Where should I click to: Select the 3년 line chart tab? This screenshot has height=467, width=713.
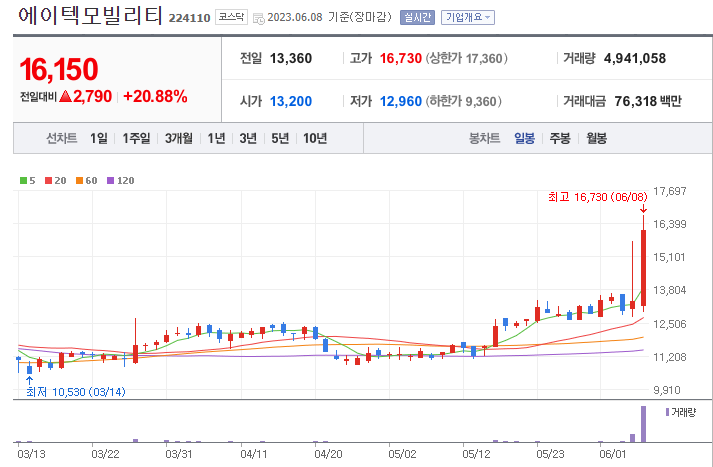pyautogui.click(x=248, y=138)
